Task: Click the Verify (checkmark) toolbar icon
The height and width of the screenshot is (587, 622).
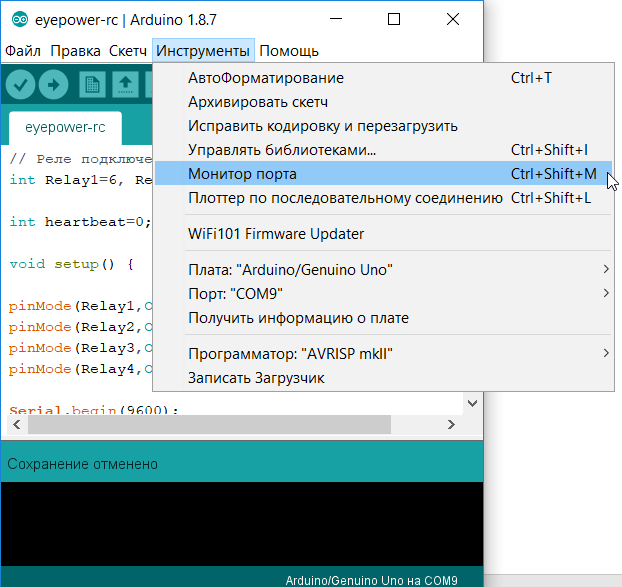Action: pyautogui.click(x=20, y=84)
